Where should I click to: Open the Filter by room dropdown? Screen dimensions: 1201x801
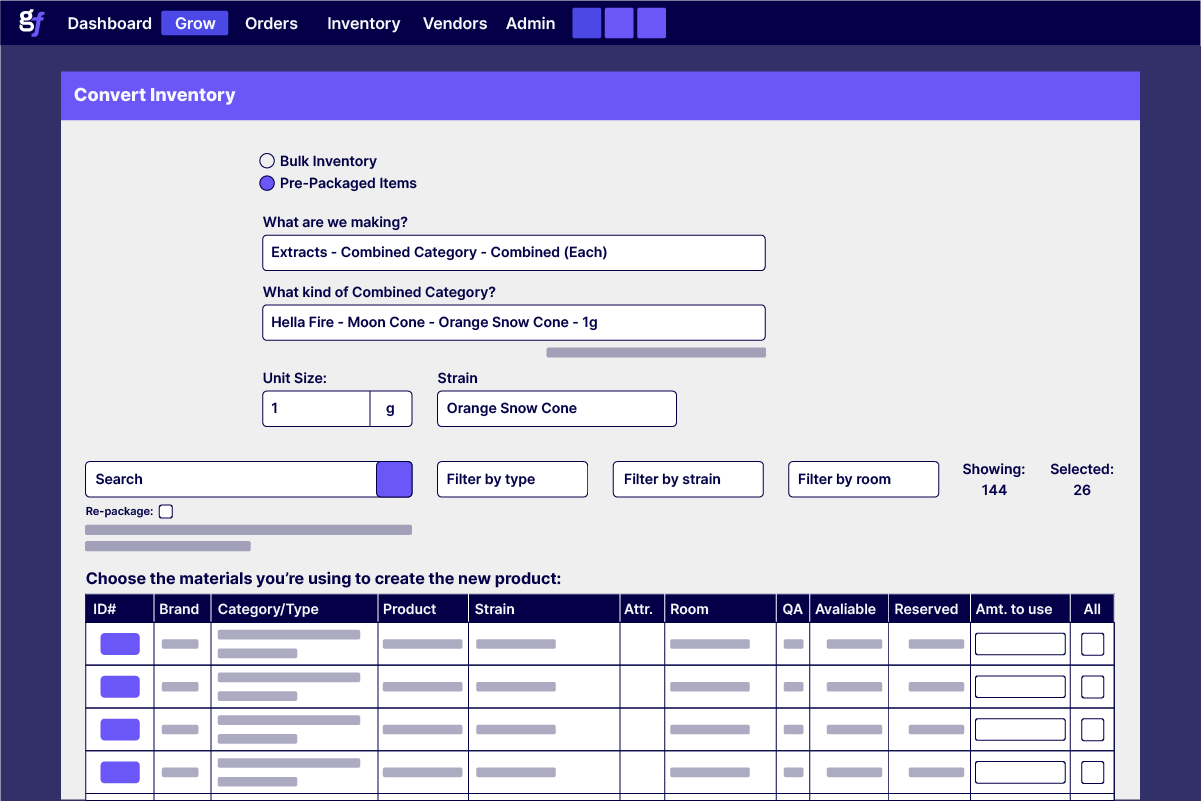point(863,479)
